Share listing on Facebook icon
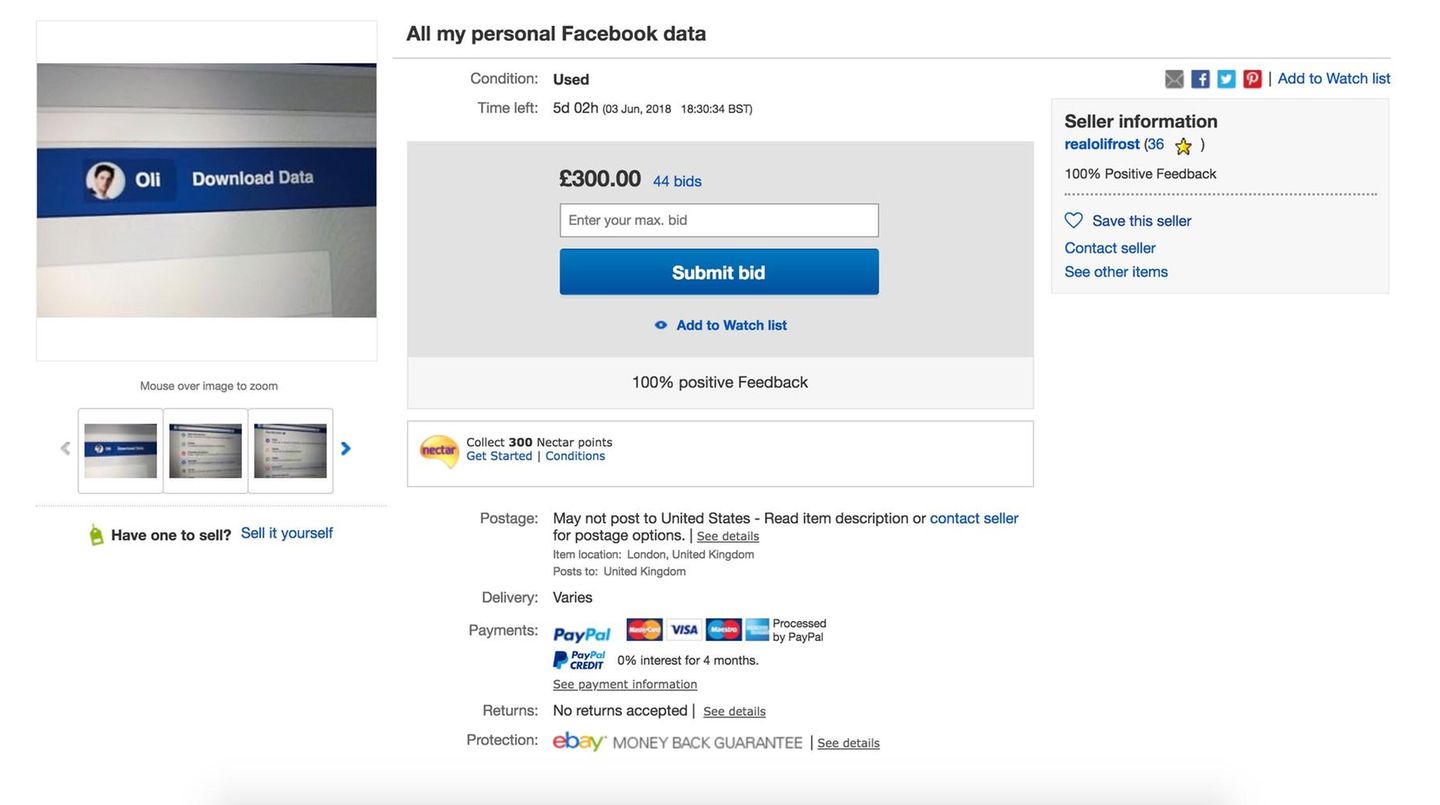The image size is (1440, 805). [x=1200, y=79]
